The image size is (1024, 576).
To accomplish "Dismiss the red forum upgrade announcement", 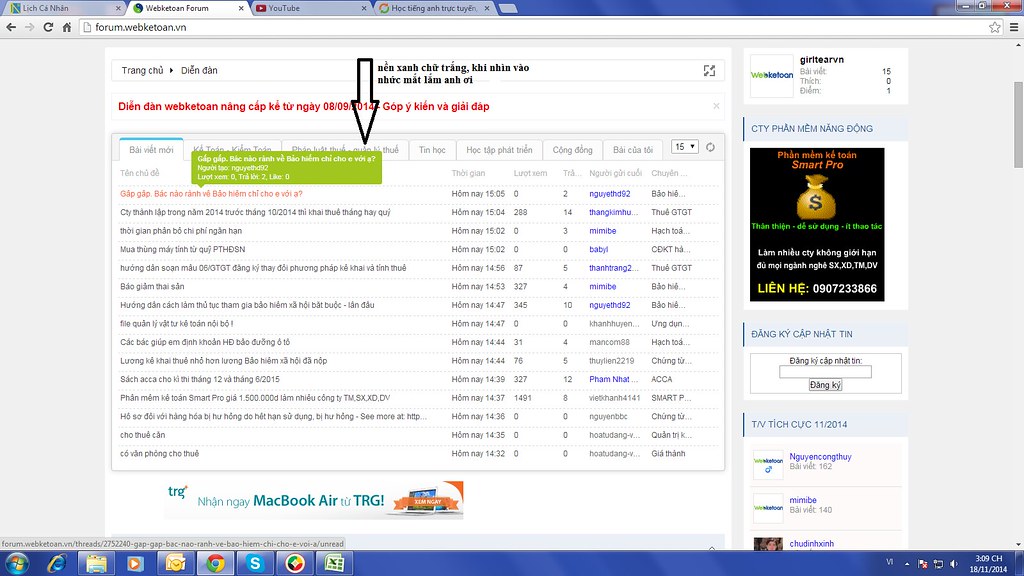I will 716,105.
